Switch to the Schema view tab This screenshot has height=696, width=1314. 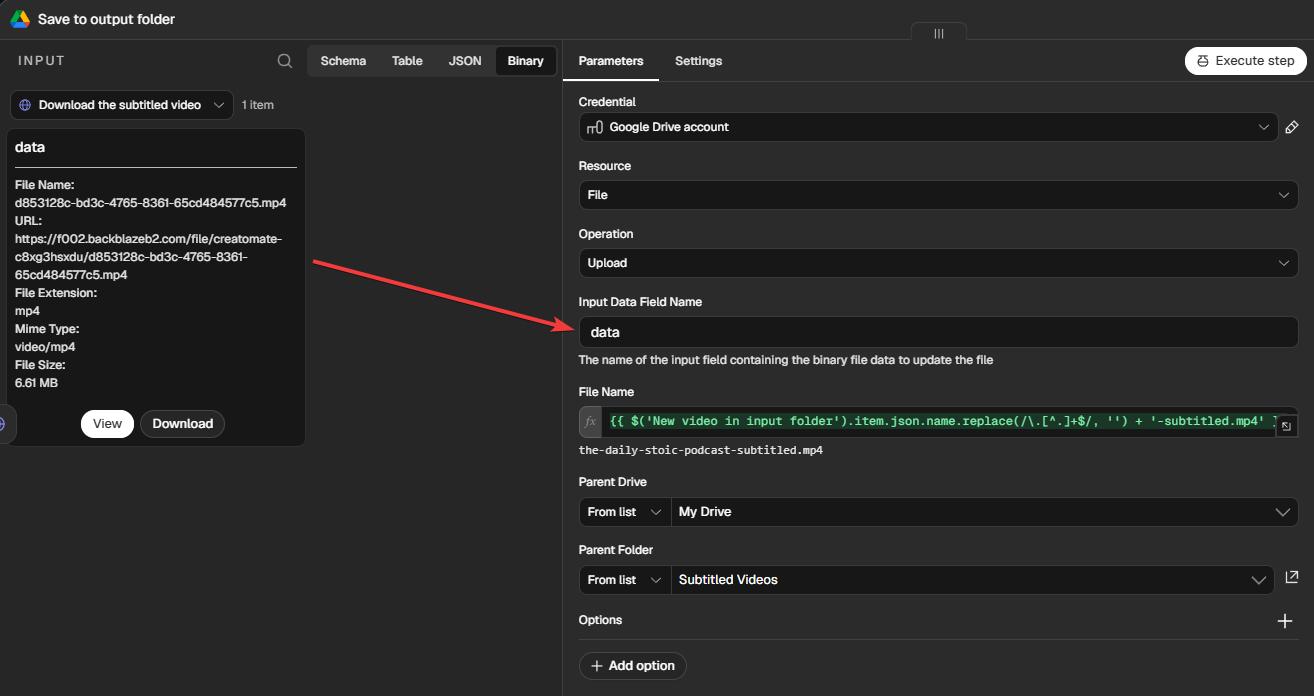click(343, 61)
